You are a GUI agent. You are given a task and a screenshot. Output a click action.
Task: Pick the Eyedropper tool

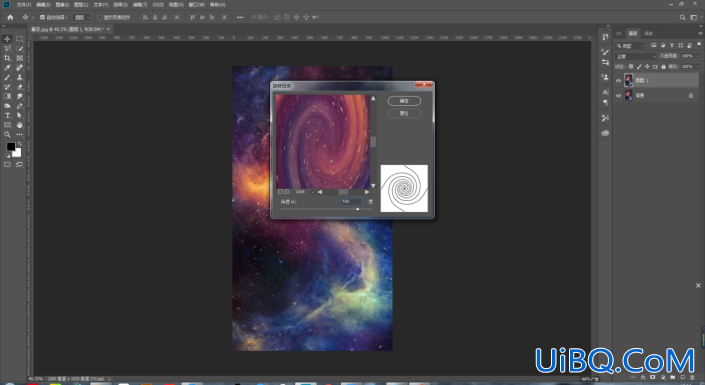click(x=7, y=67)
